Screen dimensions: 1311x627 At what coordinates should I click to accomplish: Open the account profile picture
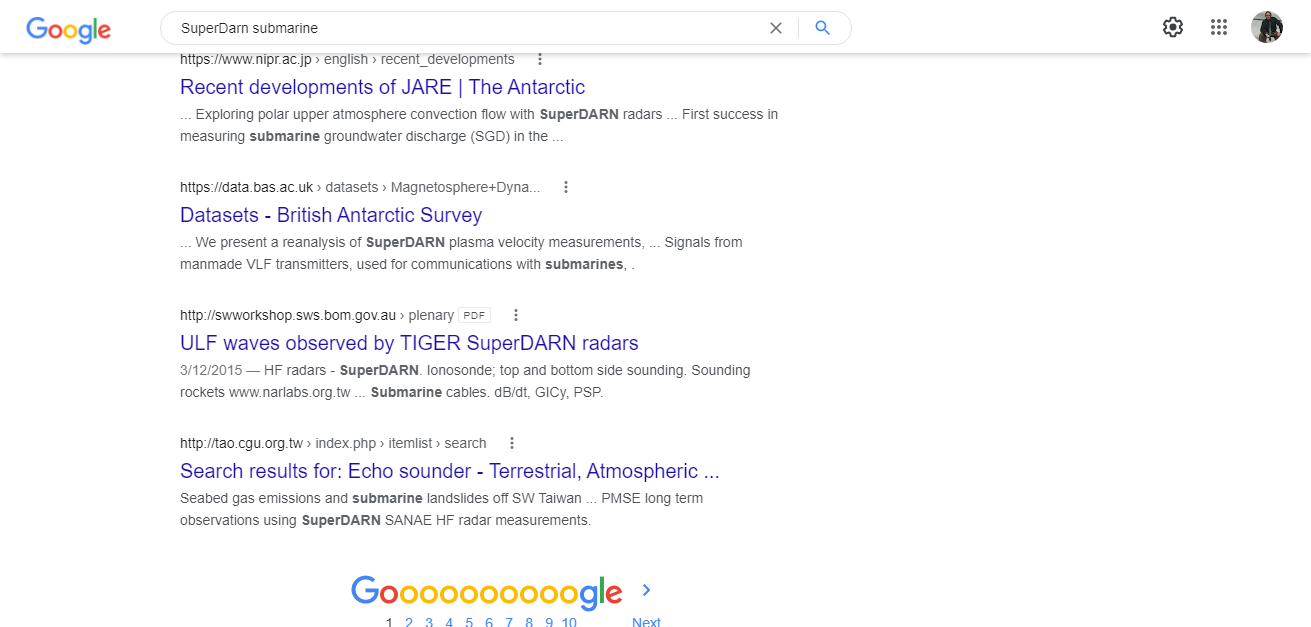pyautogui.click(x=1266, y=27)
